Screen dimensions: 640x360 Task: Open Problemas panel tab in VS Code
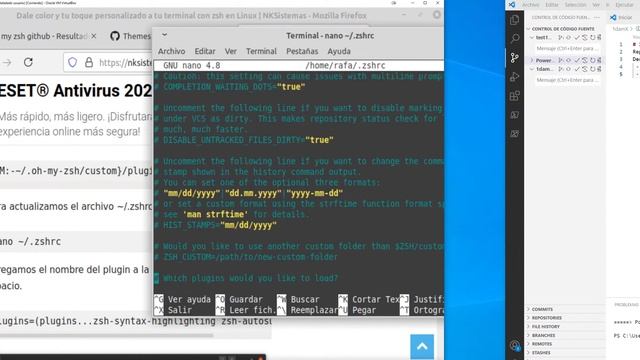626,305
